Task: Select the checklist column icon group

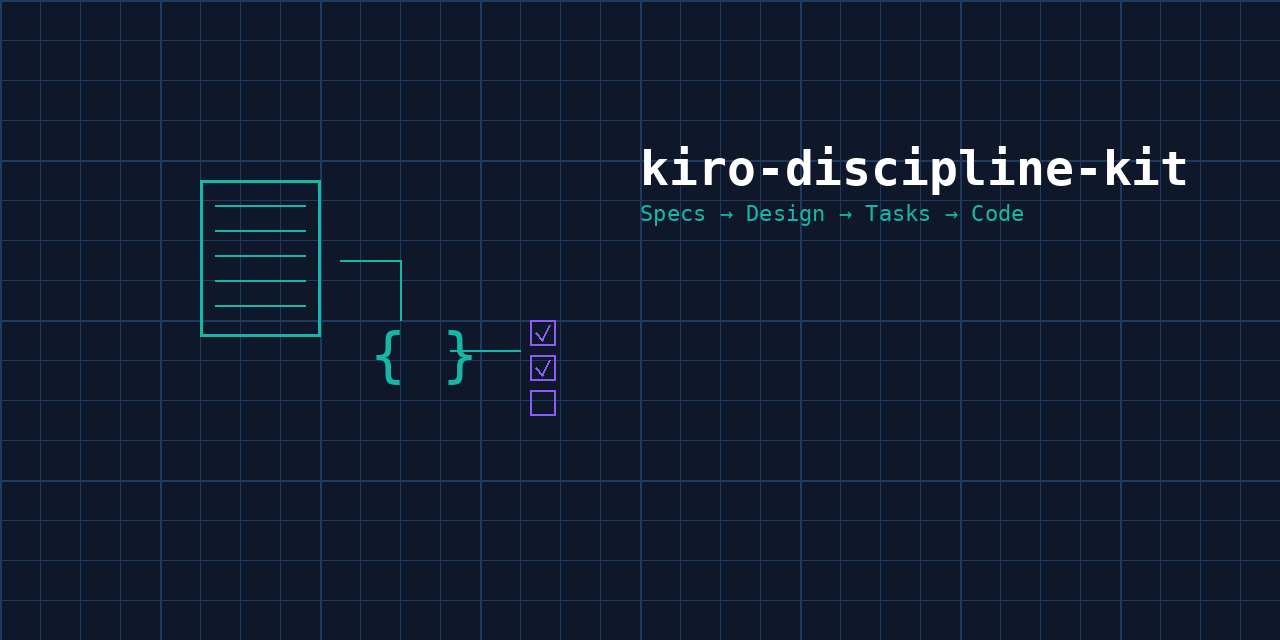Action: coord(542,368)
